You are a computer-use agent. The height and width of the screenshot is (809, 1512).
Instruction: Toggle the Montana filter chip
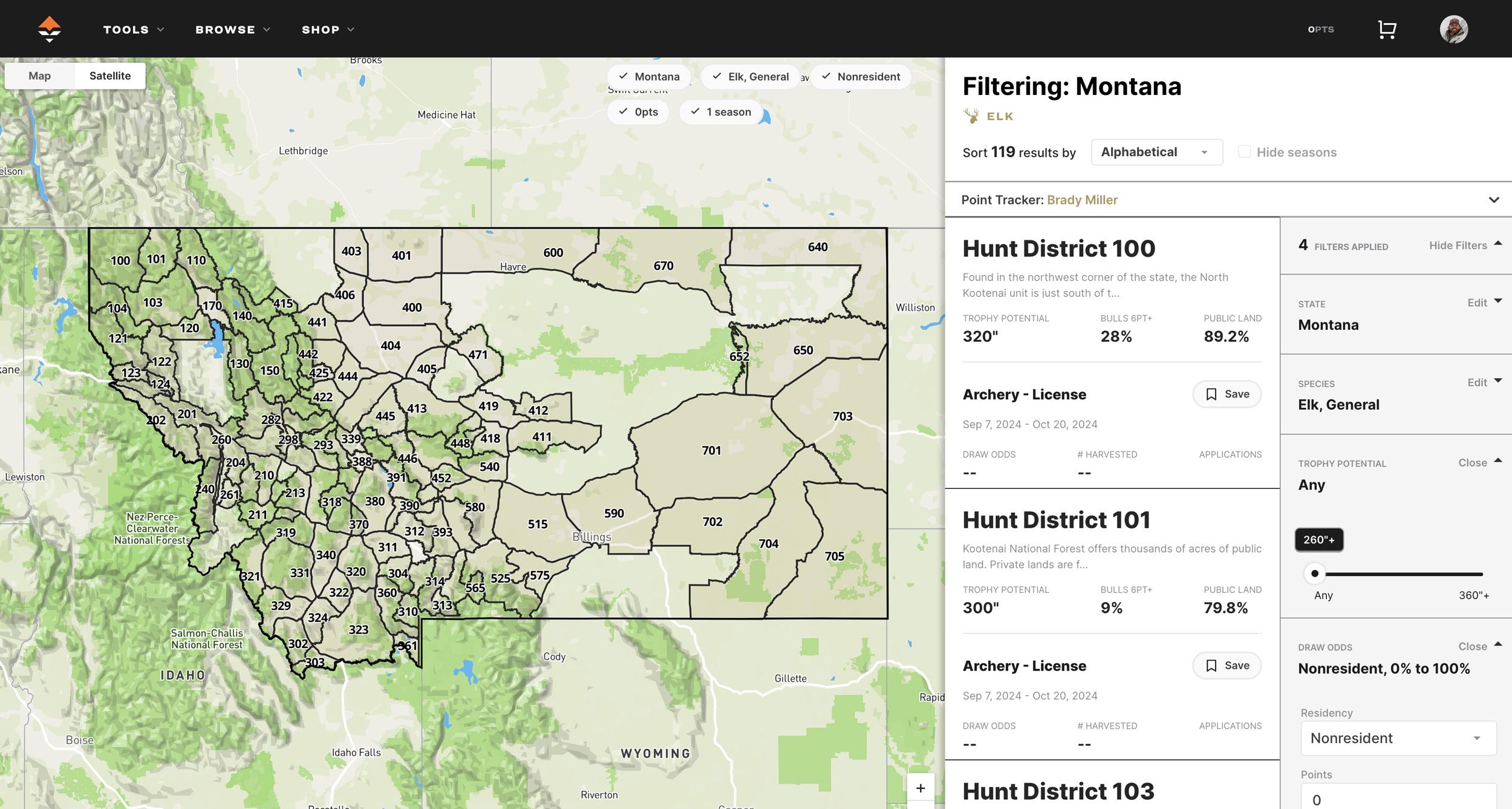click(x=650, y=76)
